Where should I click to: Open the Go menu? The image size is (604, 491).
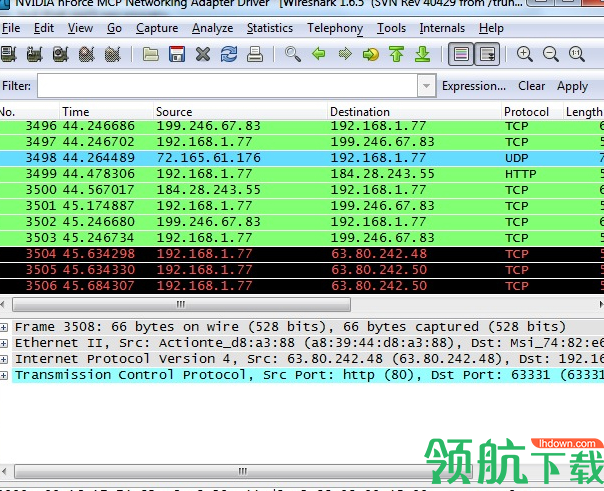(x=114, y=28)
